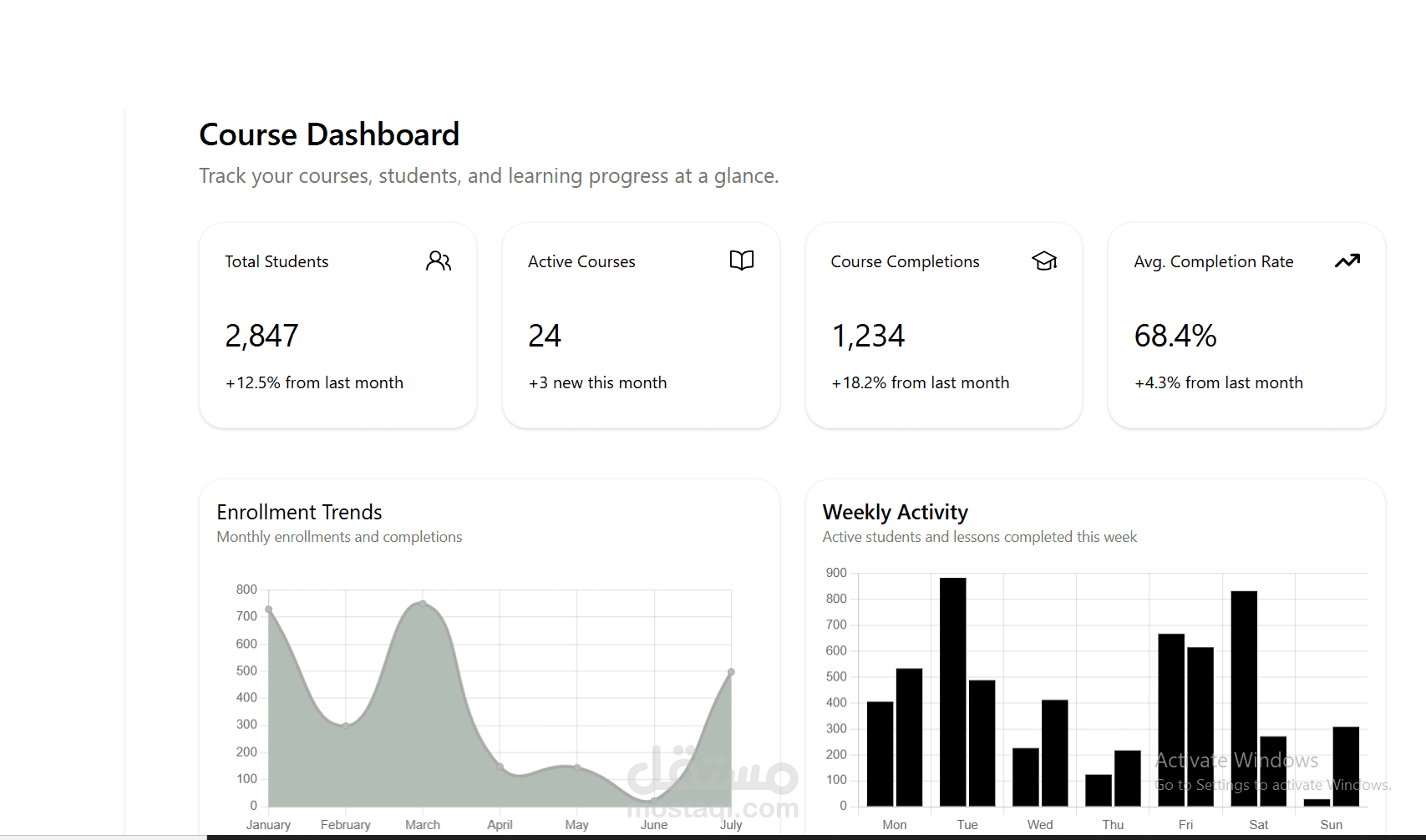Select the March peak point on Enrollment Trends
The height and width of the screenshot is (840, 1426).
[x=422, y=604]
